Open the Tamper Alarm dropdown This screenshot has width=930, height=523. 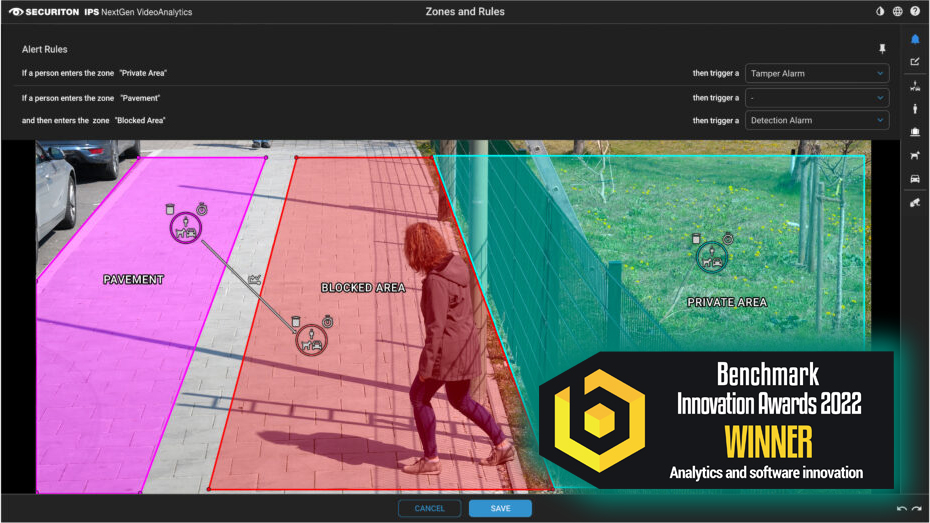817,73
